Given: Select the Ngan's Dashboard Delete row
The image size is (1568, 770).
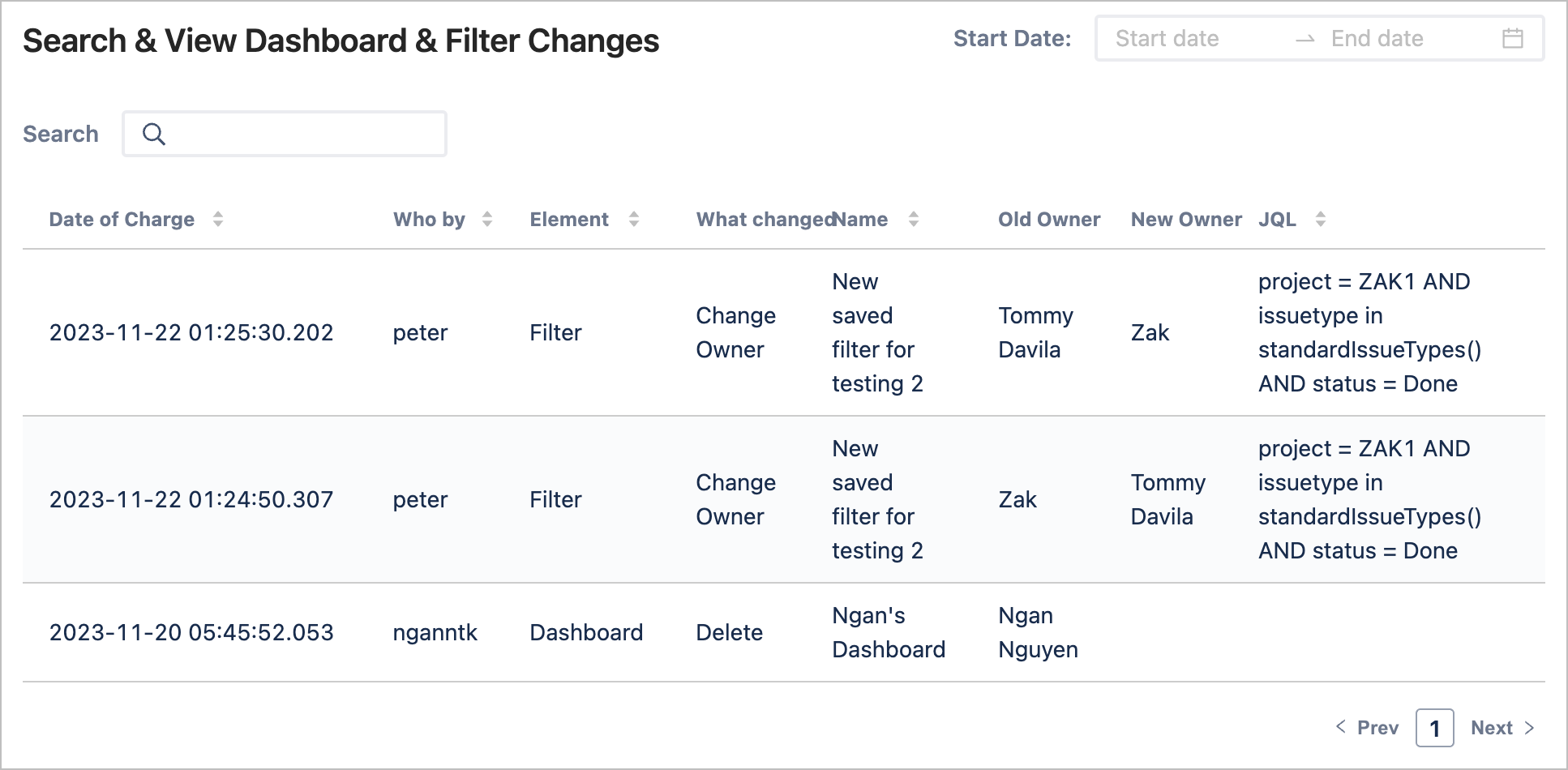Looking at the screenshot, I should click(783, 632).
